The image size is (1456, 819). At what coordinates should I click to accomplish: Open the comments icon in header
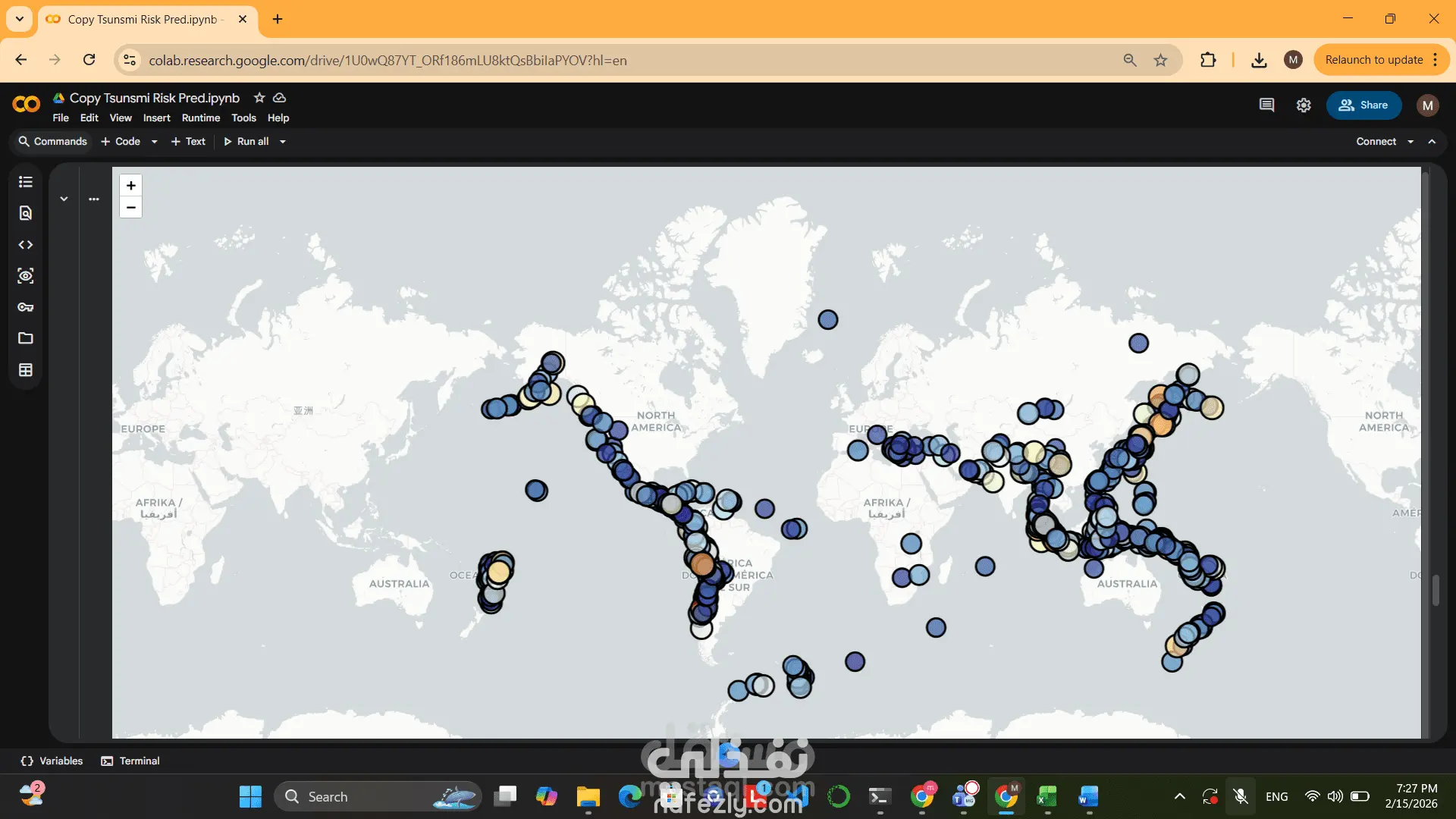[1266, 105]
